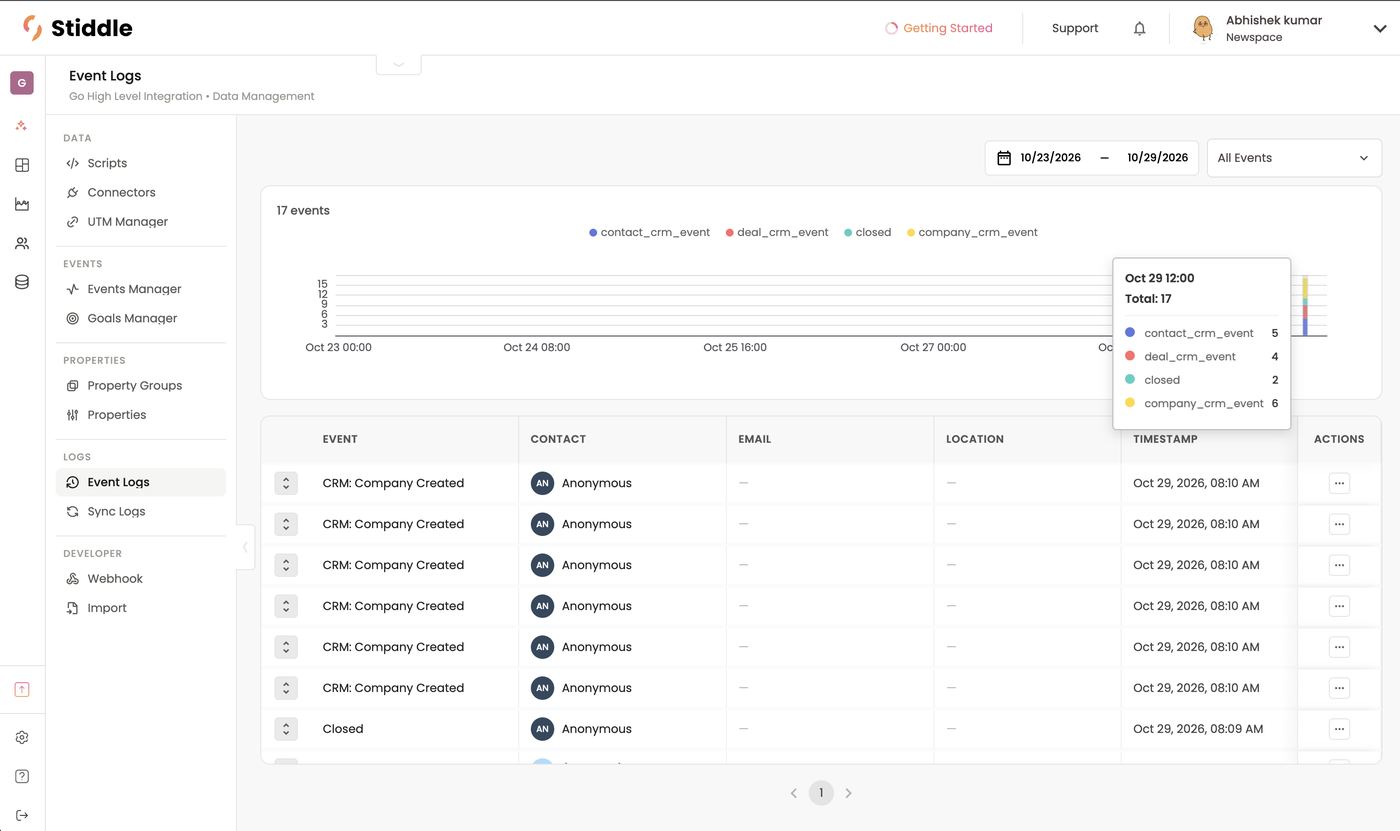Click the upload icon above settings
Image resolution: width=1400 pixels, height=831 pixels.
click(x=22, y=689)
